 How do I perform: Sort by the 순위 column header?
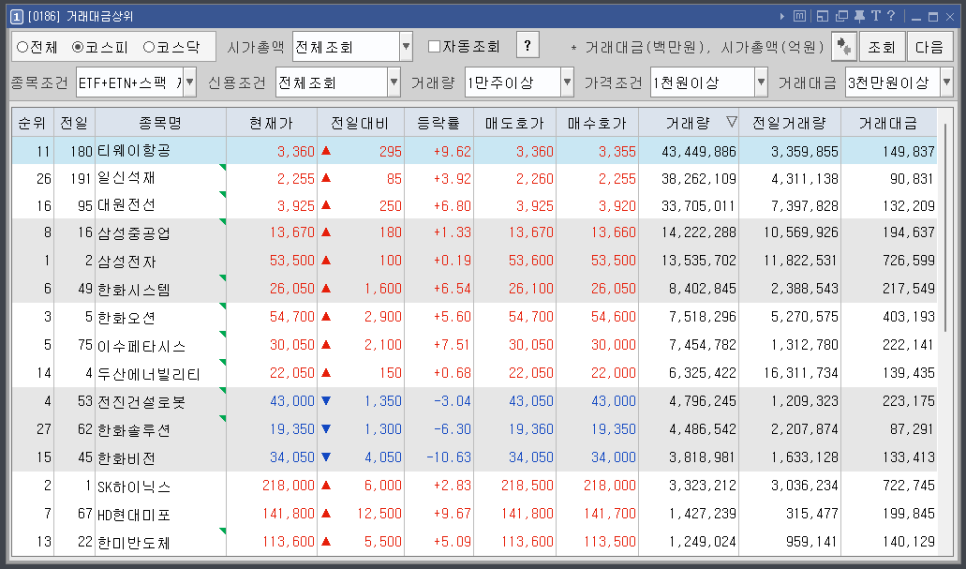click(33, 123)
